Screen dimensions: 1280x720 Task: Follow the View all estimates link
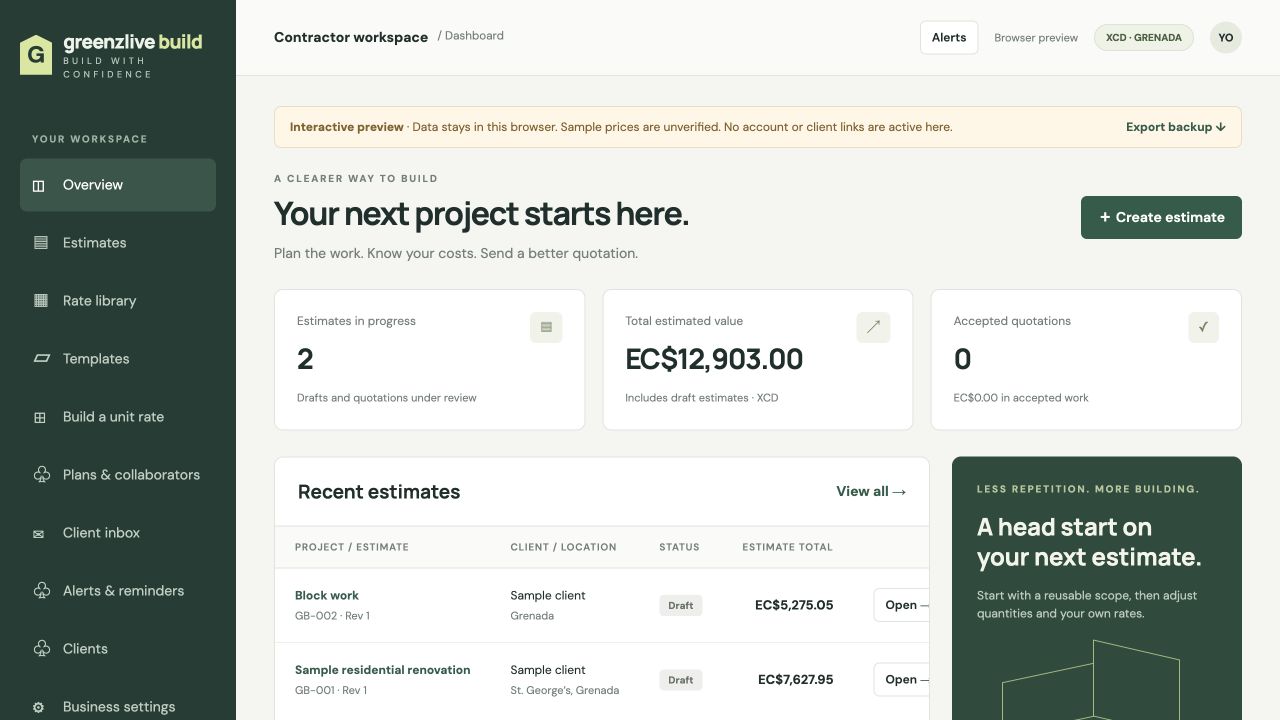point(871,491)
